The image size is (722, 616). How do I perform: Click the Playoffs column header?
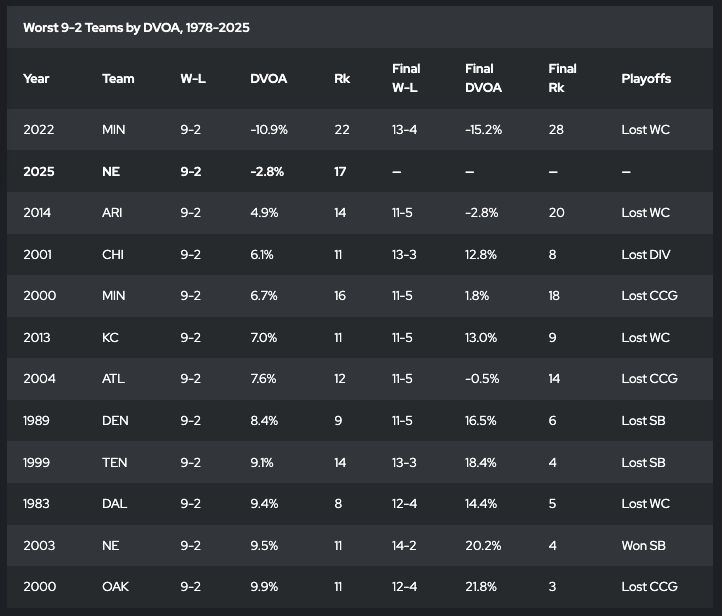[x=646, y=79]
